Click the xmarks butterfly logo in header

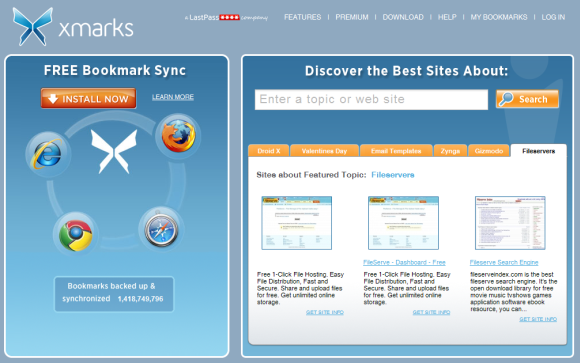tap(33, 27)
